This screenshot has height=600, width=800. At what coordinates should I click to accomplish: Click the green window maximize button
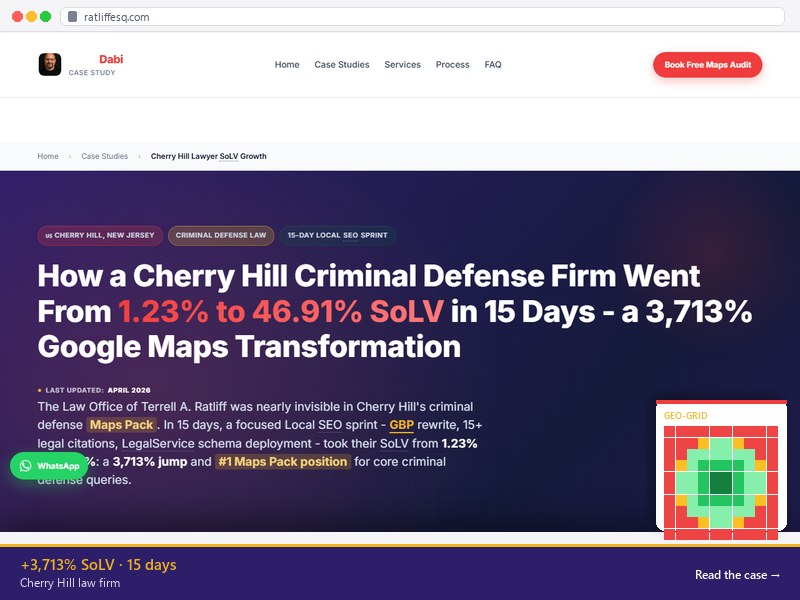45,16
